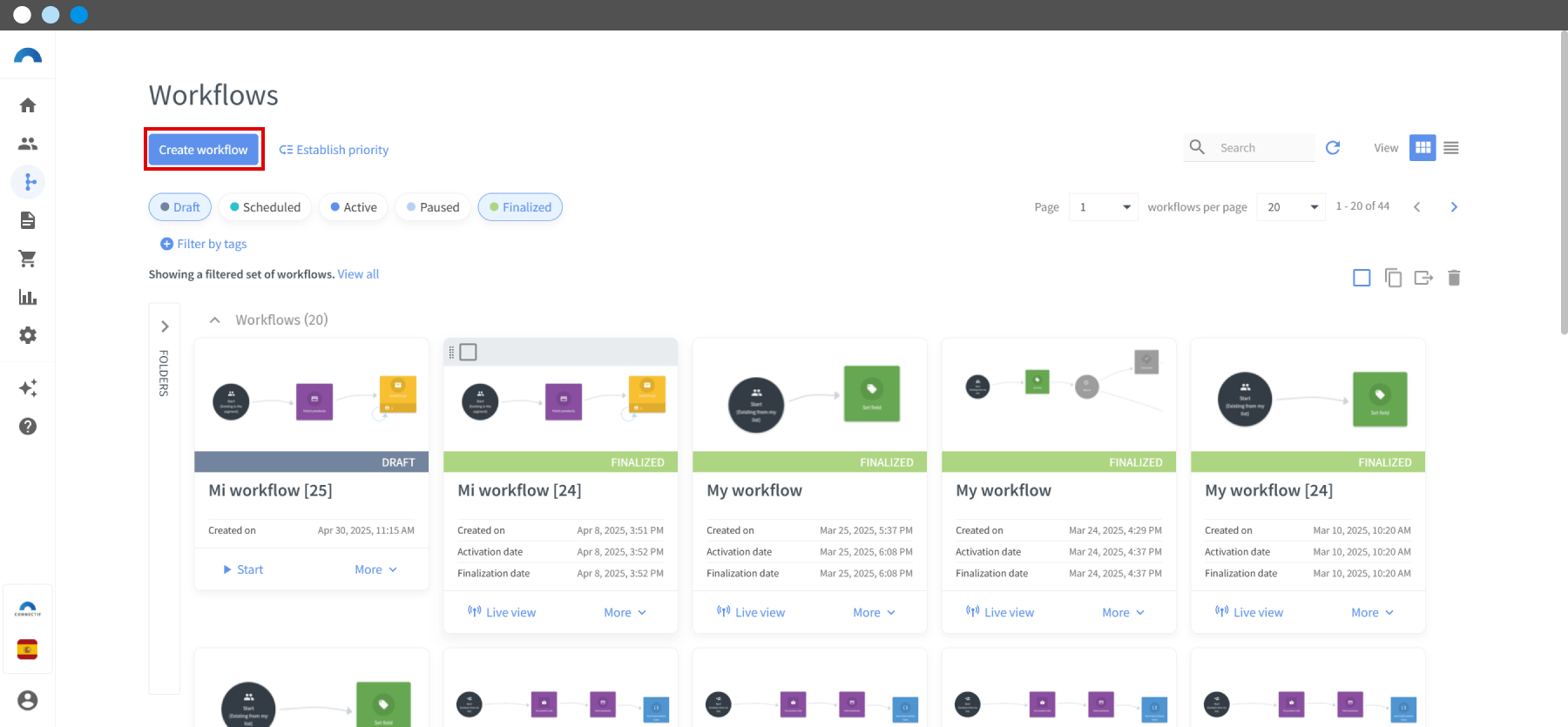This screenshot has width=1568, height=727.
Task: Toggle the Finalized status filter
Action: (x=520, y=207)
